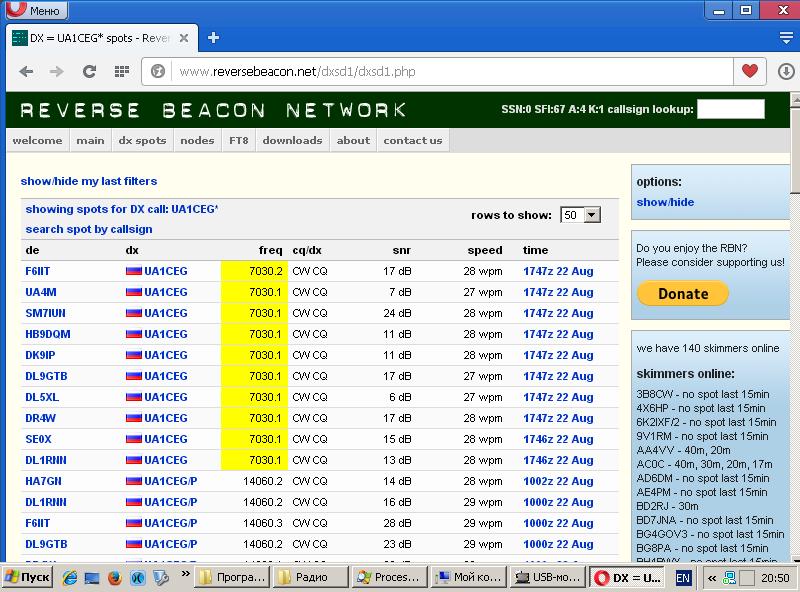Screen dimensions: 800x592
Task: Click UA1CEG callsign in the UA4M row
Action: click(166, 292)
